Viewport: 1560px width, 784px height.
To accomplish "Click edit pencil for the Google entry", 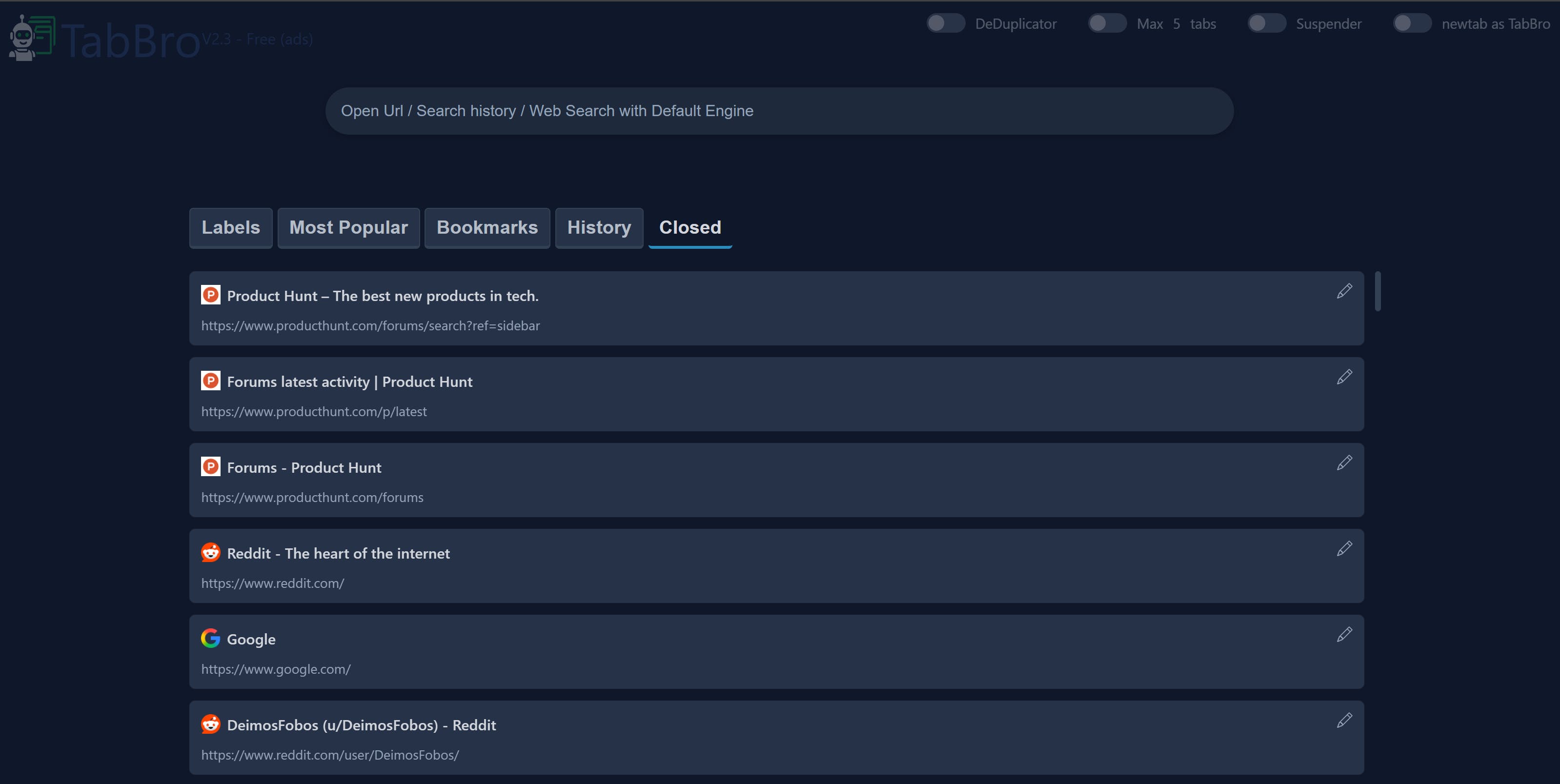I will pyautogui.click(x=1344, y=635).
